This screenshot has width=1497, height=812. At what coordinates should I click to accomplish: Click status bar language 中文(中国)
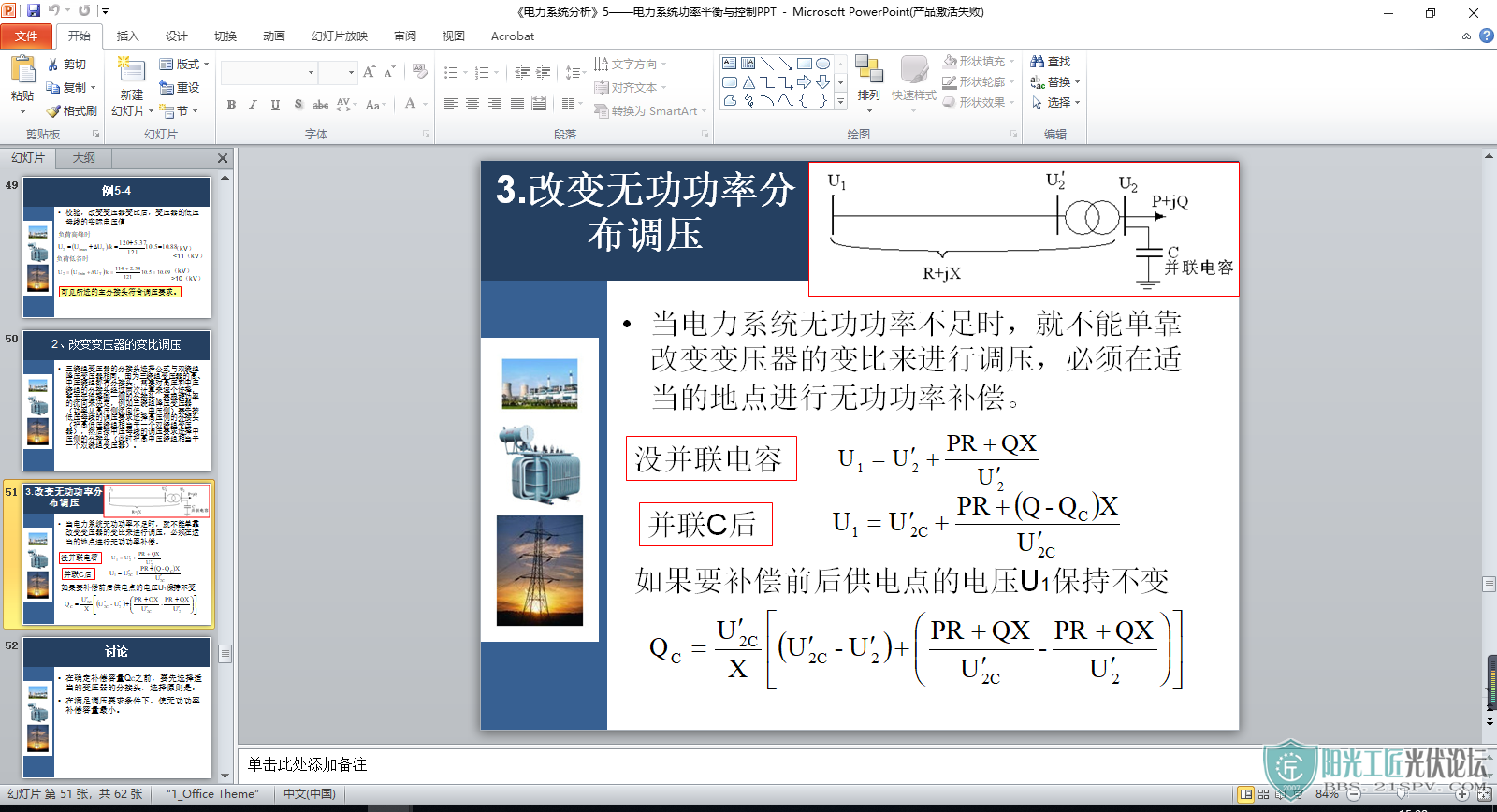(x=310, y=794)
